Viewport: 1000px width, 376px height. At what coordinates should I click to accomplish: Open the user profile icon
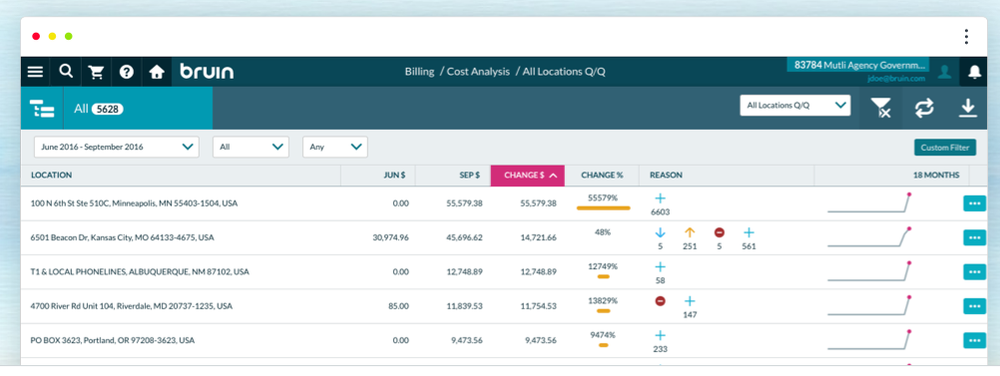pos(945,72)
